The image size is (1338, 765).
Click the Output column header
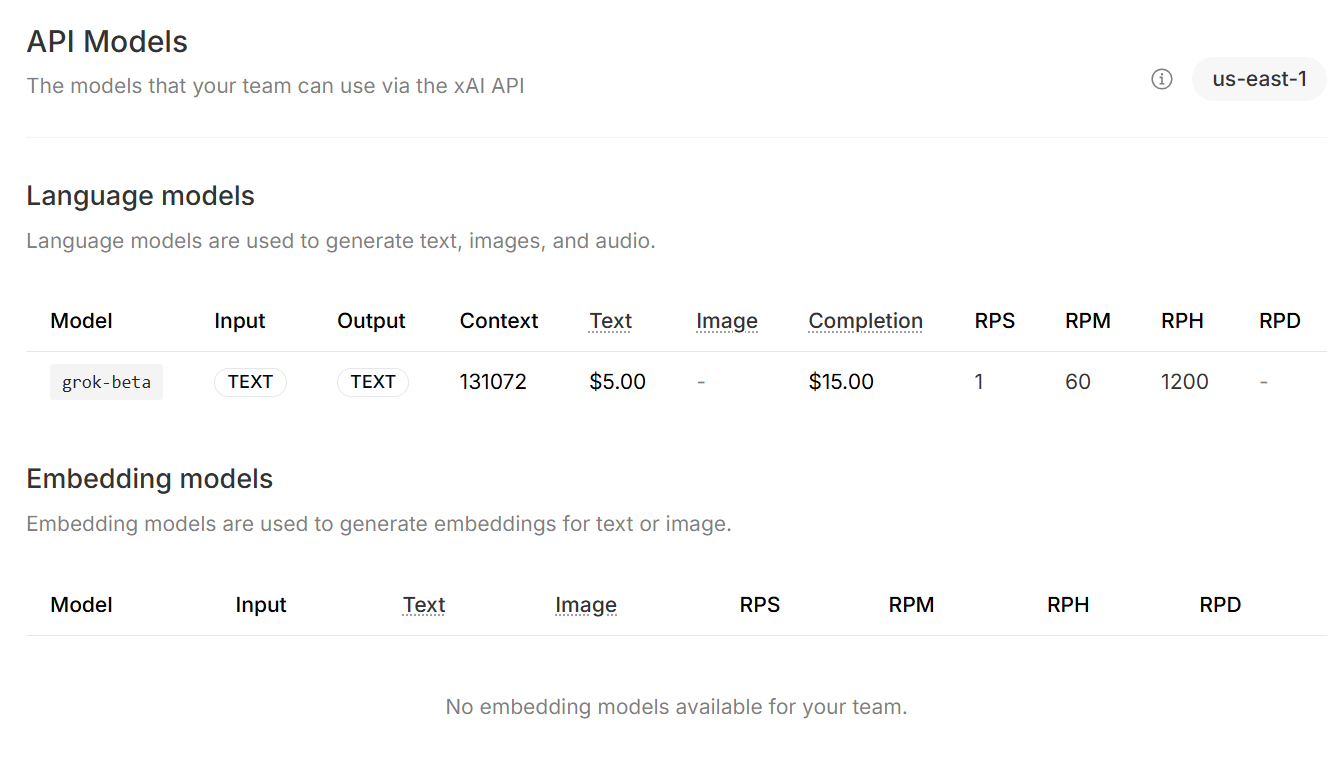[x=371, y=321]
